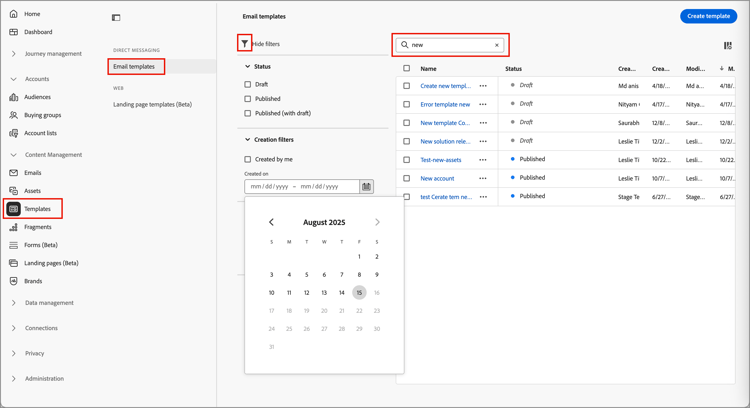Check the Created by me filter
Viewport: 750px width, 408px height.
[x=247, y=159]
